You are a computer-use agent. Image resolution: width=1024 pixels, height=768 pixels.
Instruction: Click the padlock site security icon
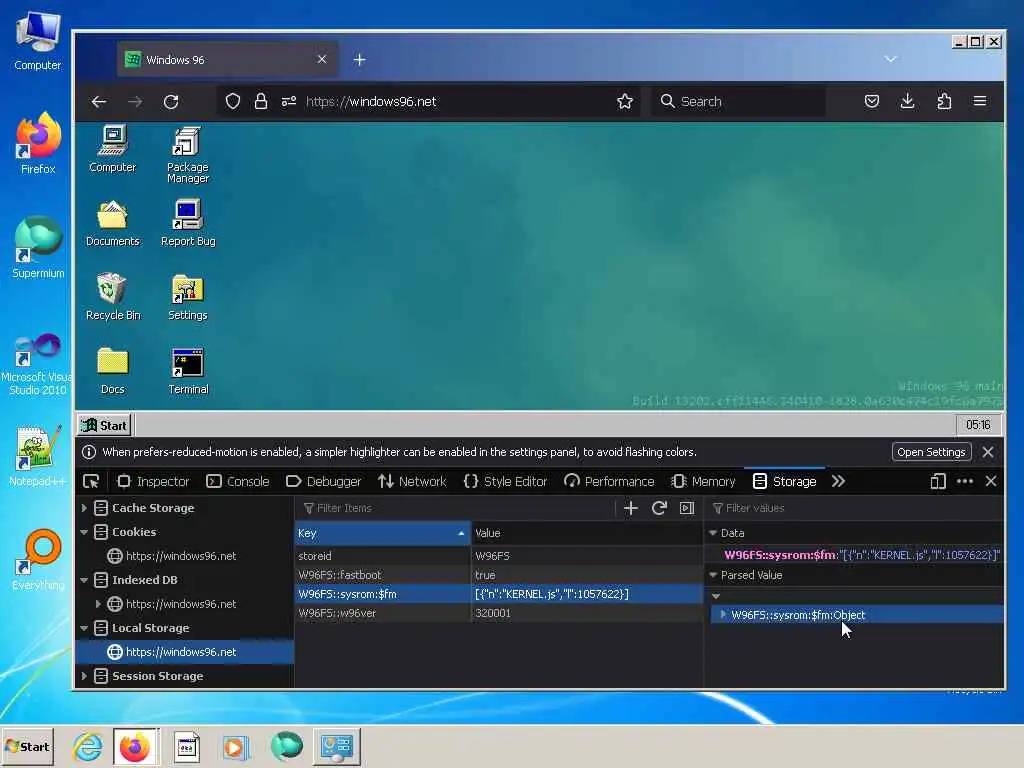[x=261, y=101]
